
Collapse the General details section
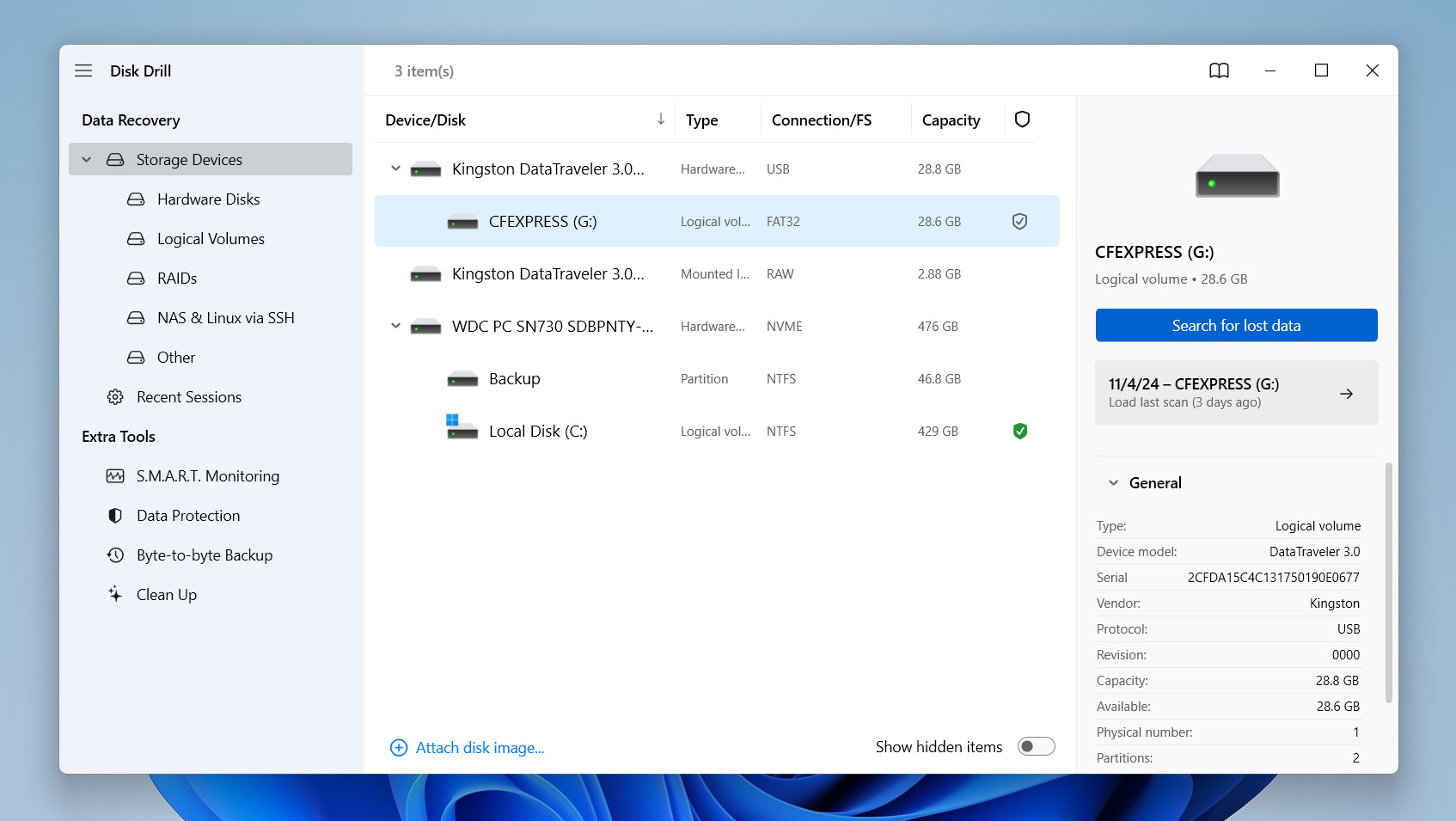click(1113, 483)
